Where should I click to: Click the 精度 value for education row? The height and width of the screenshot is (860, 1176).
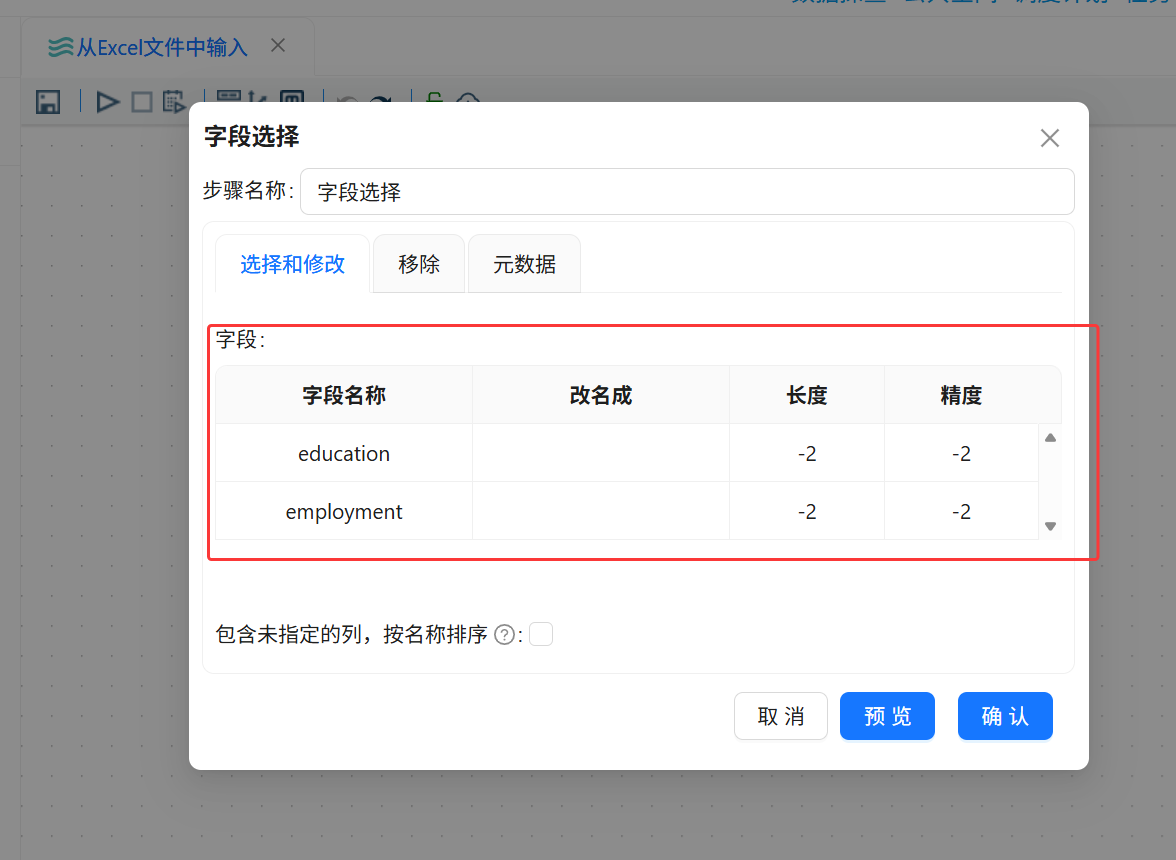point(962,453)
